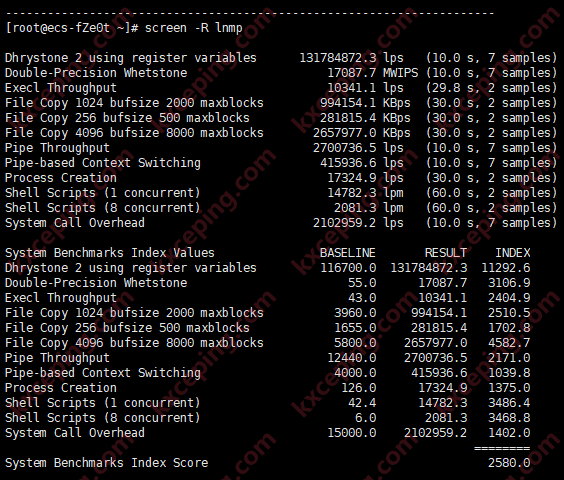Click the value '415936.6 lps'
This screenshot has width=564, height=480.
(x=362, y=163)
